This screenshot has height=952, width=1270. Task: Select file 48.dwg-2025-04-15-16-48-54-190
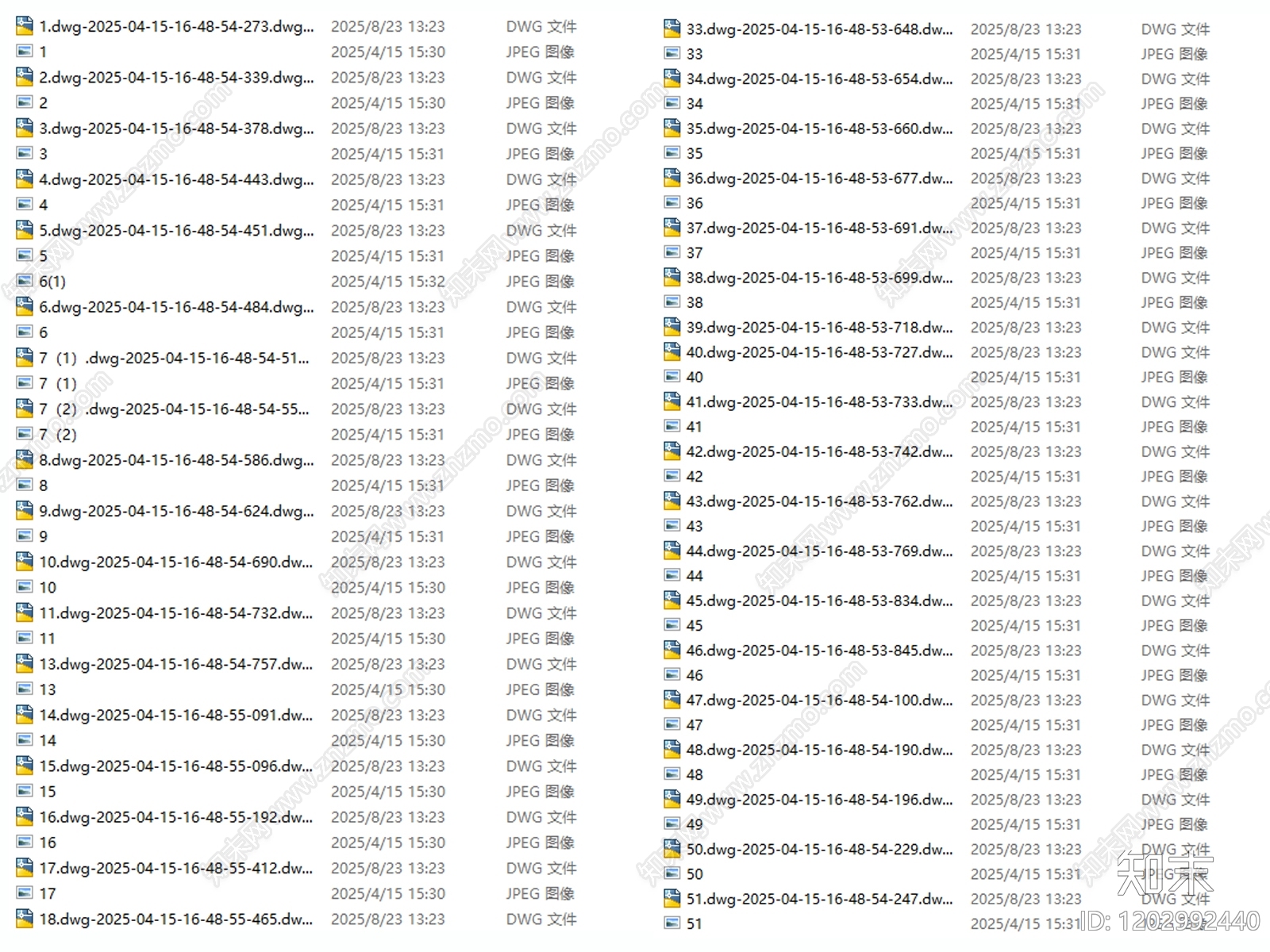tap(820, 750)
